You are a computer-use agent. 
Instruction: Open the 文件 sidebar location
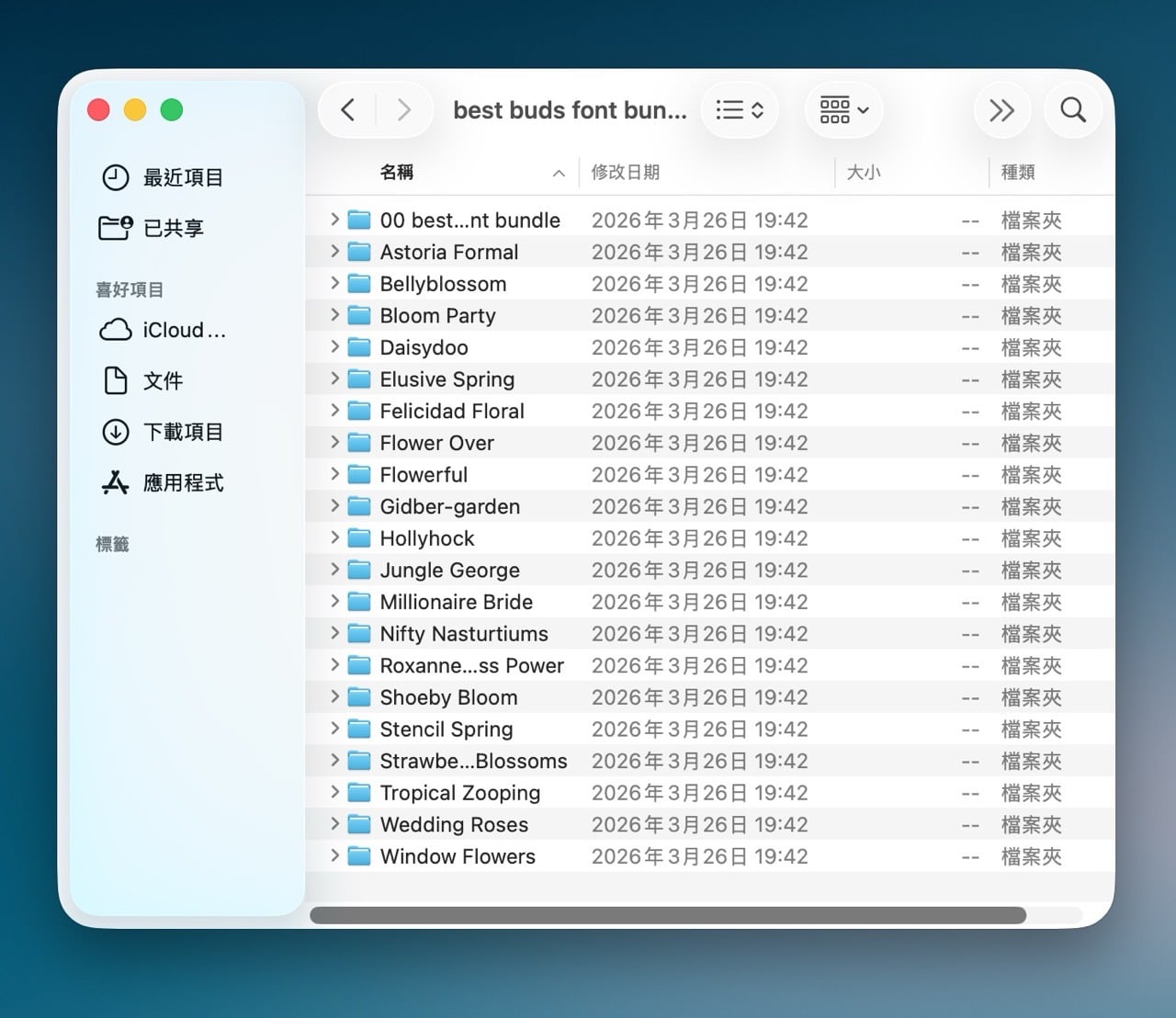pyautogui.click(x=163, y=380)
